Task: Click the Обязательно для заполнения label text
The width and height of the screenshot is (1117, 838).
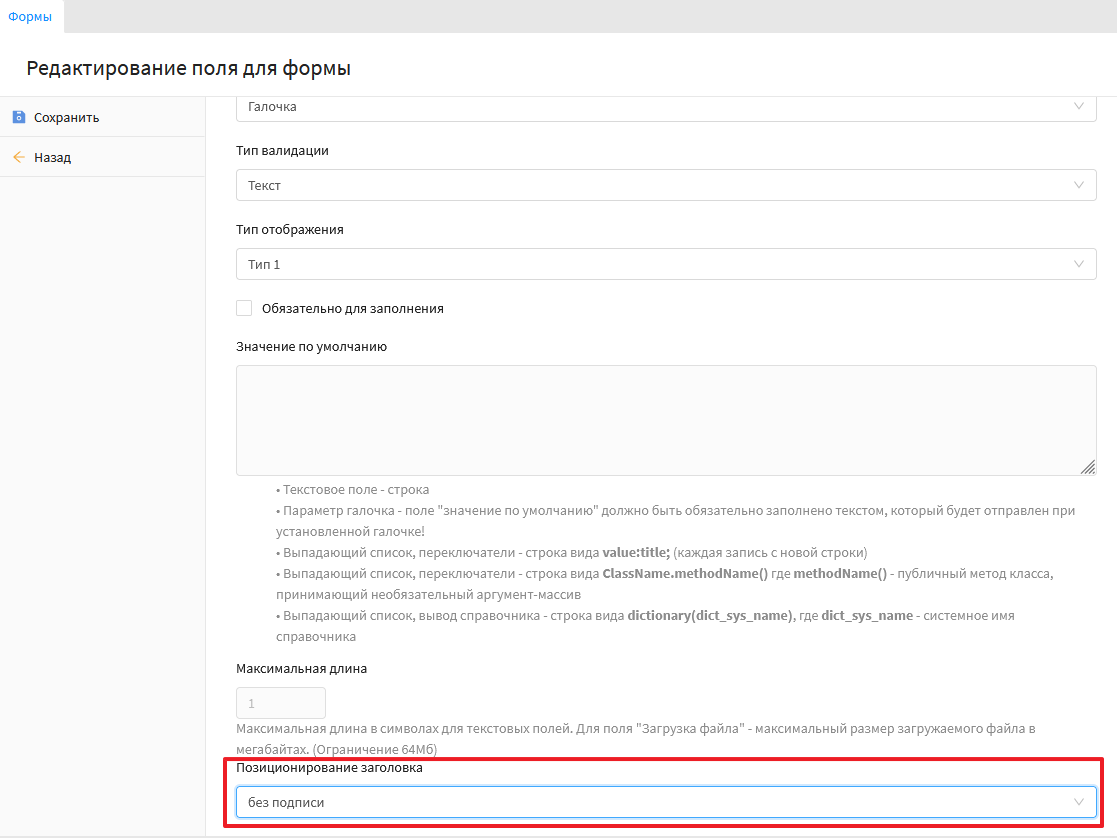Action: 352,309
